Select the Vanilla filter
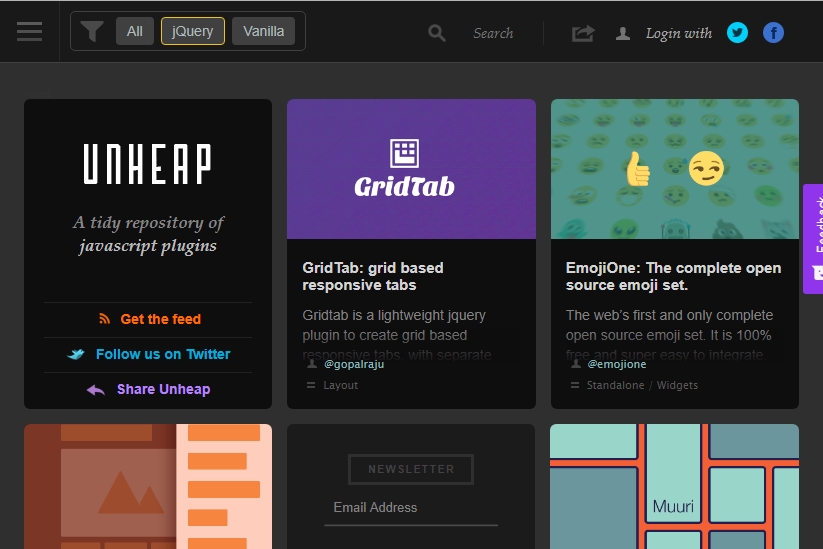 [x=263, y=31]
